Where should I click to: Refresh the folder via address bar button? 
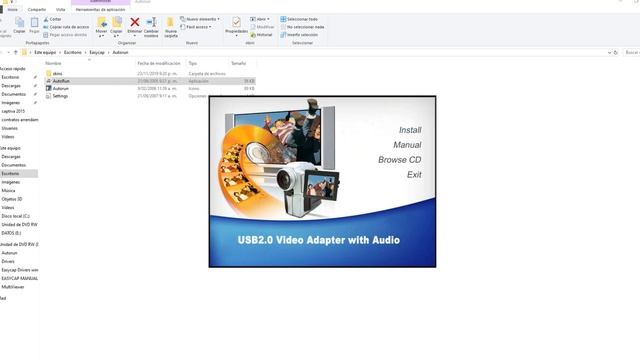tap(616, 52)
